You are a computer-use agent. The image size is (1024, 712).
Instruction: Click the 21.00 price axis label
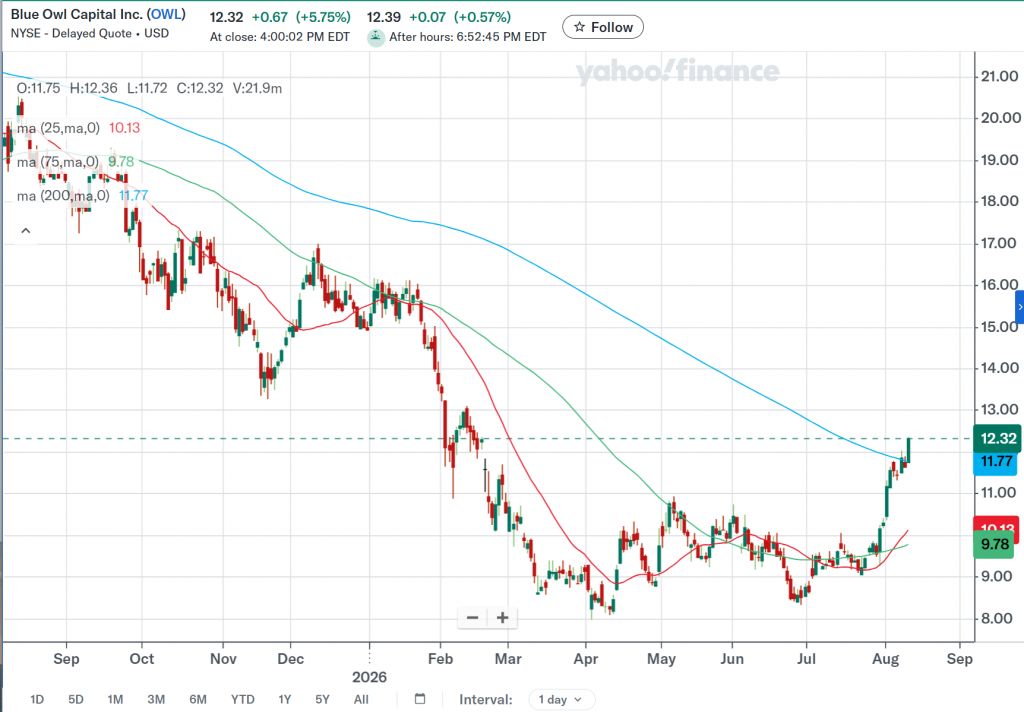pos(1000,76)
